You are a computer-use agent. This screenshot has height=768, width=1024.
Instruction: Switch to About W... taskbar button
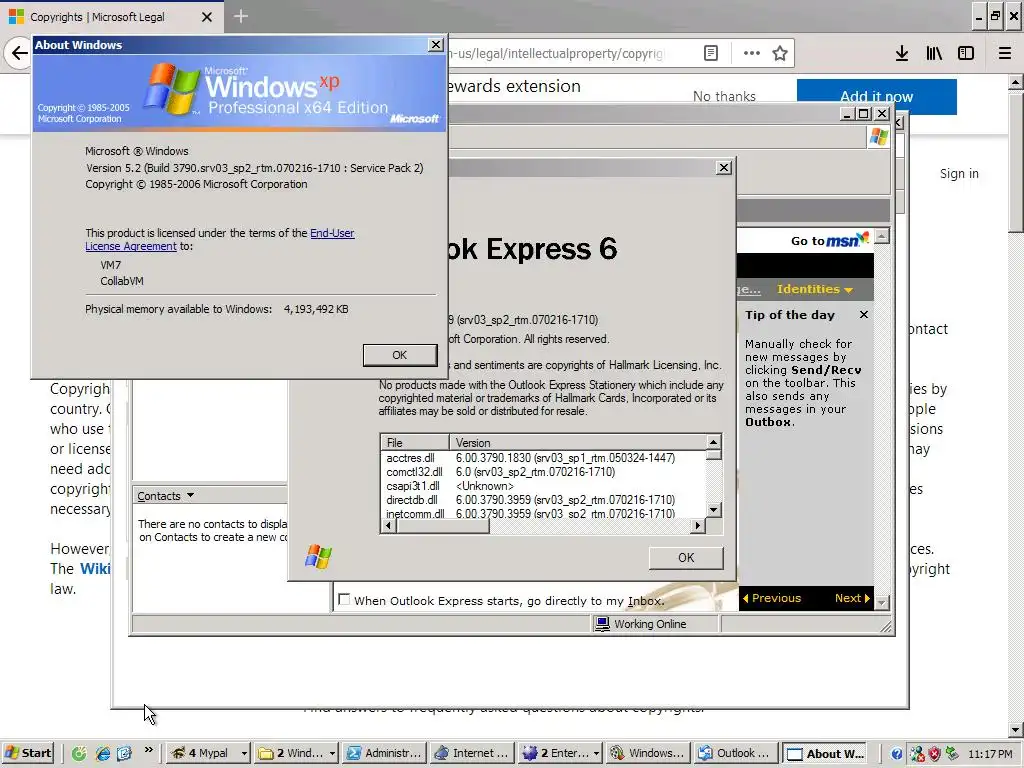[825, 753]
